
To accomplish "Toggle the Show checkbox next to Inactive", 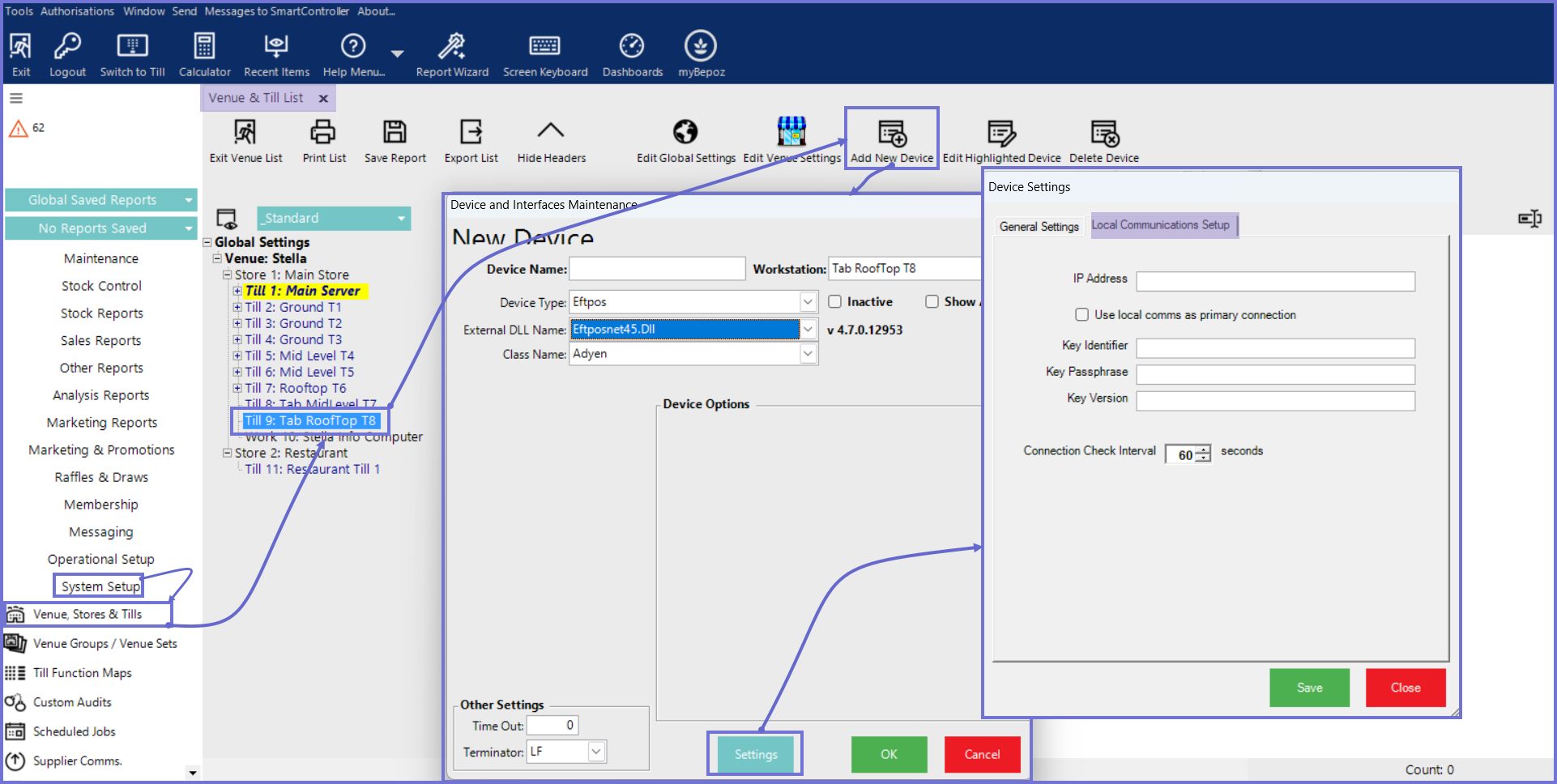I will 932,302.
